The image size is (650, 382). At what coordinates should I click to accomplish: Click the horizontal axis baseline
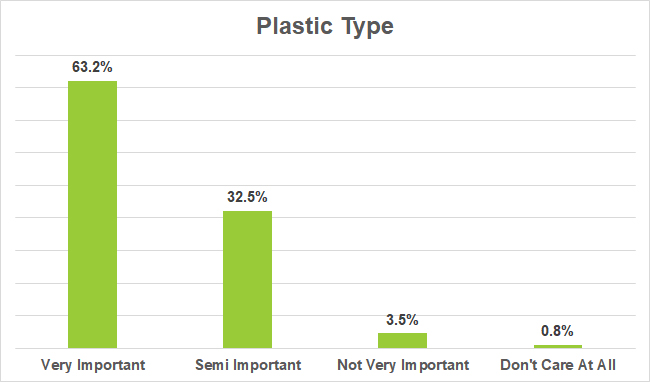point(325,348)
